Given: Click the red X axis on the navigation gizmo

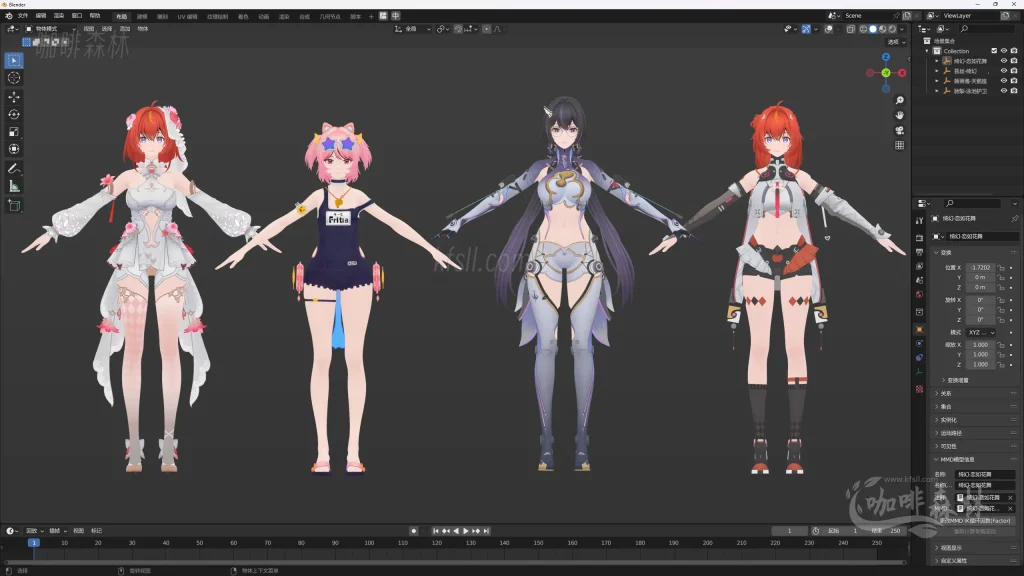Looking at the screenshot, I should [902, 72].
